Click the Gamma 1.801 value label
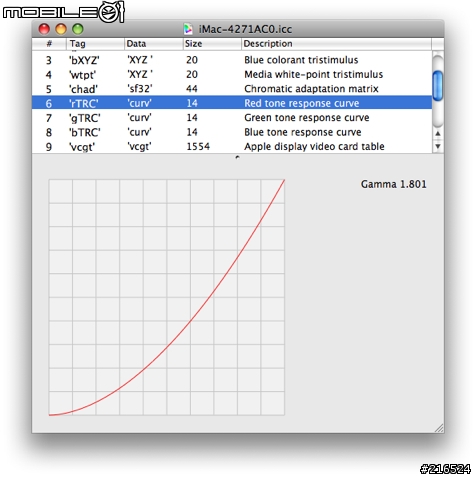The height and width of the screenshot is (477, 476). click(394, 184)
